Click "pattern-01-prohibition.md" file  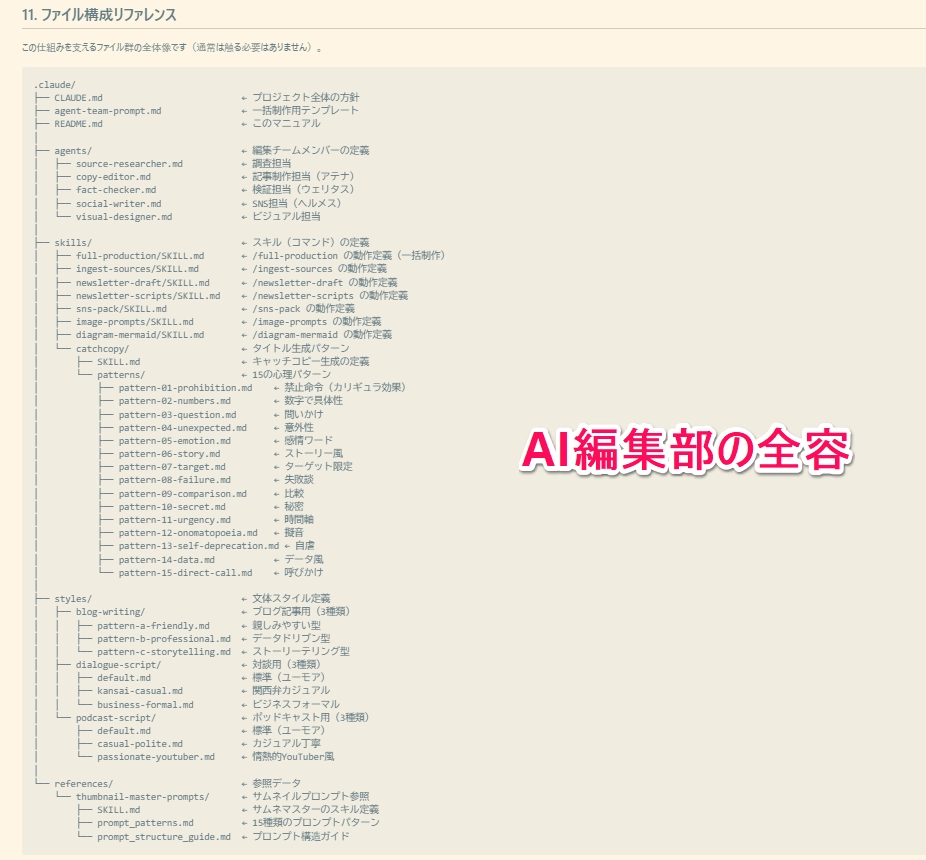pyautogui.click(x=185, y=387)
